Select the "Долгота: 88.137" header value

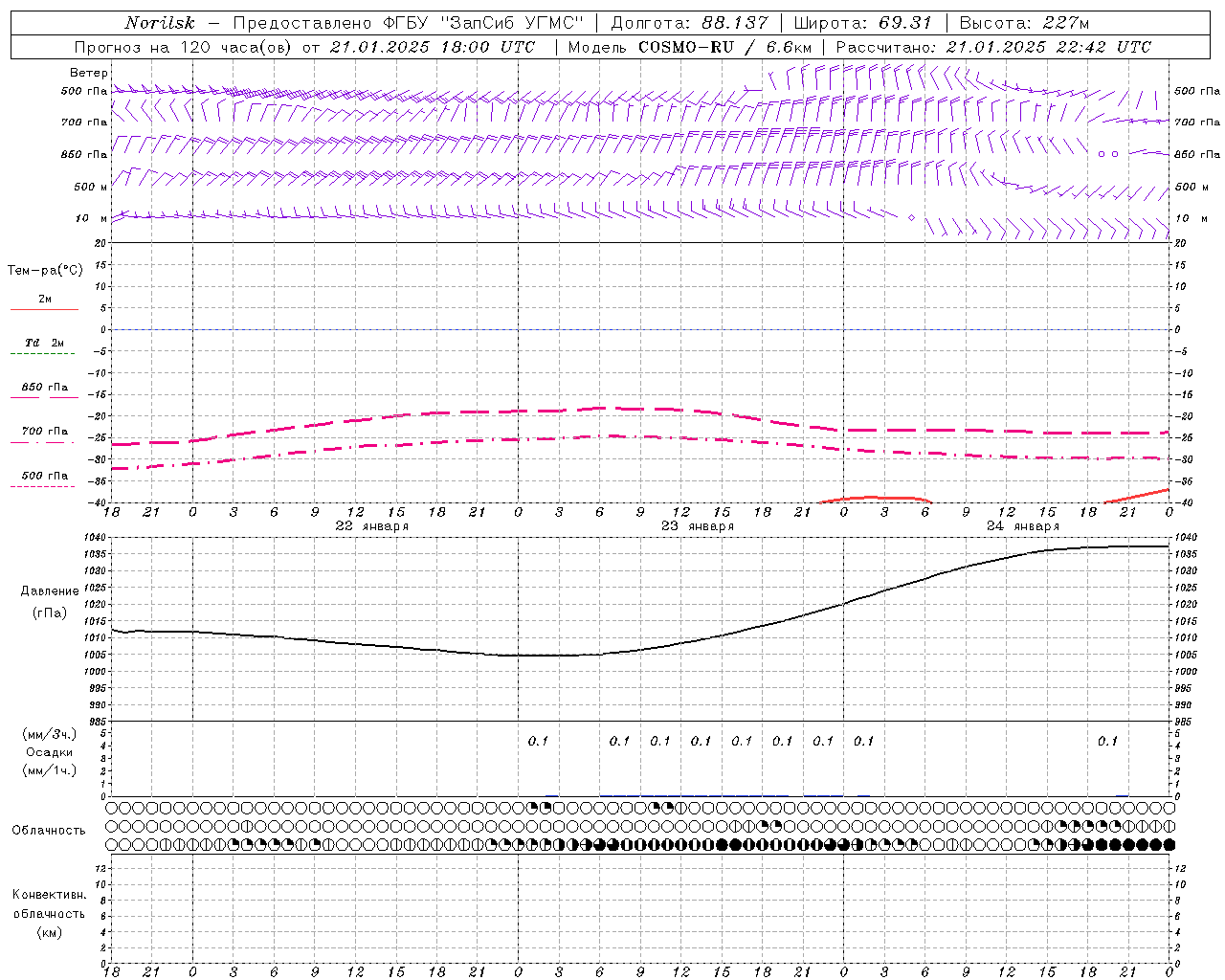click(689, 23)
